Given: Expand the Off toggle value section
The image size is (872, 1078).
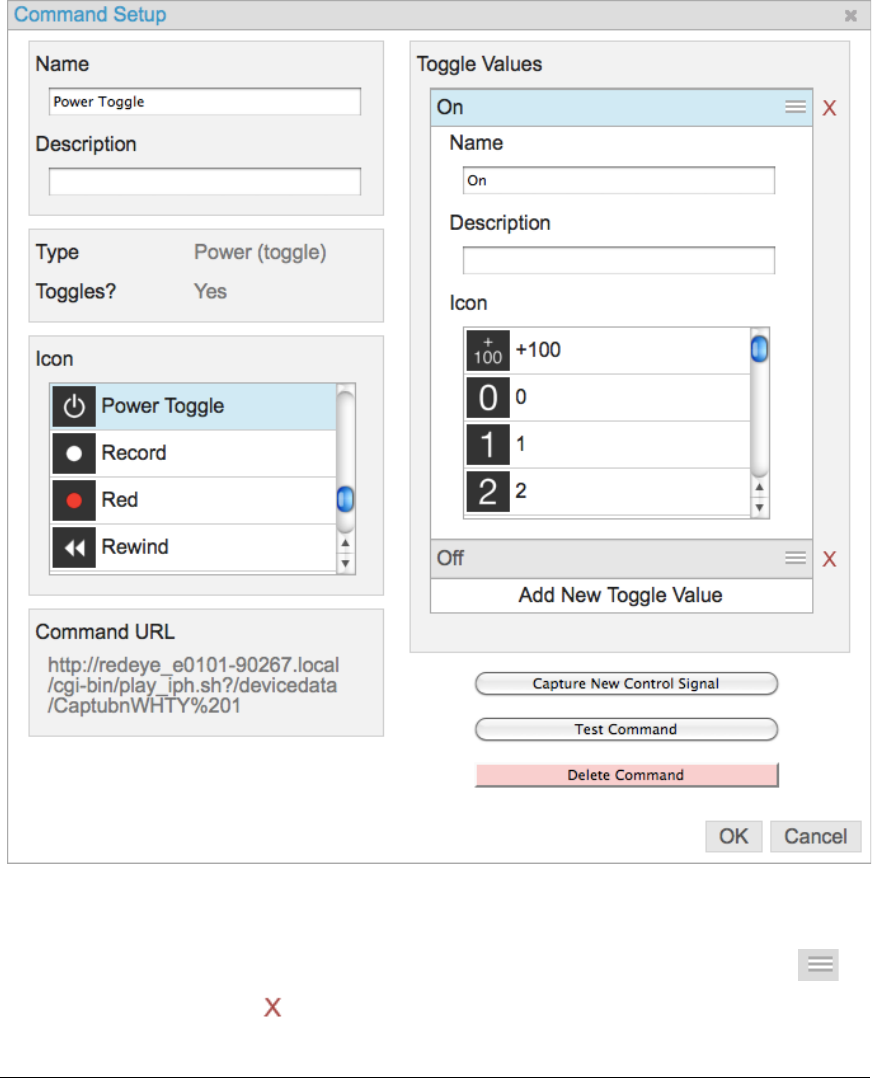Looking at the screenshot, I should click(x=621, y=558).
